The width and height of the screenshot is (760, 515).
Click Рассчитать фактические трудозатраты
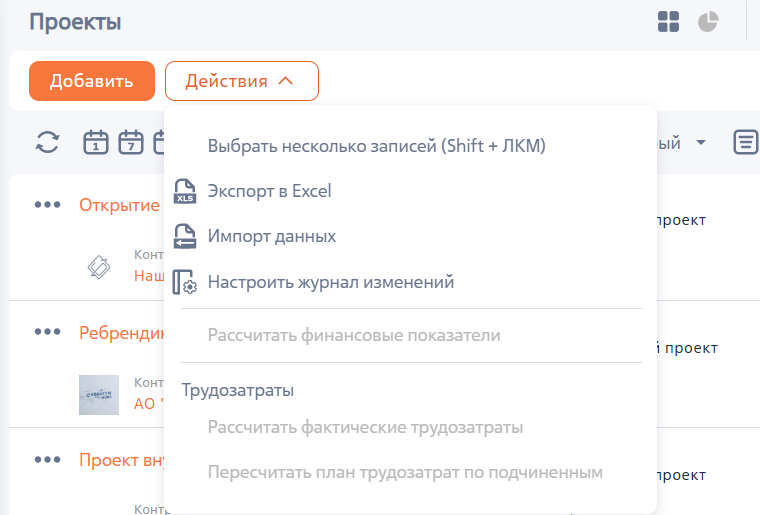pyautogui.click(x=365, y=427)
